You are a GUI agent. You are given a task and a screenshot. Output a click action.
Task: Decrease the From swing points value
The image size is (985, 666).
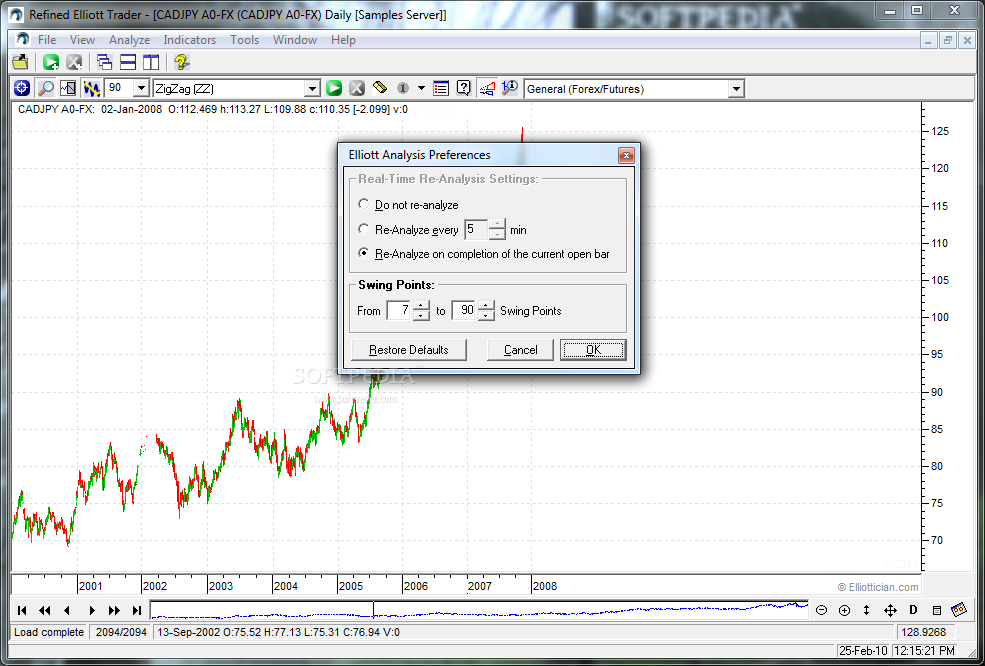pos(421,315)
